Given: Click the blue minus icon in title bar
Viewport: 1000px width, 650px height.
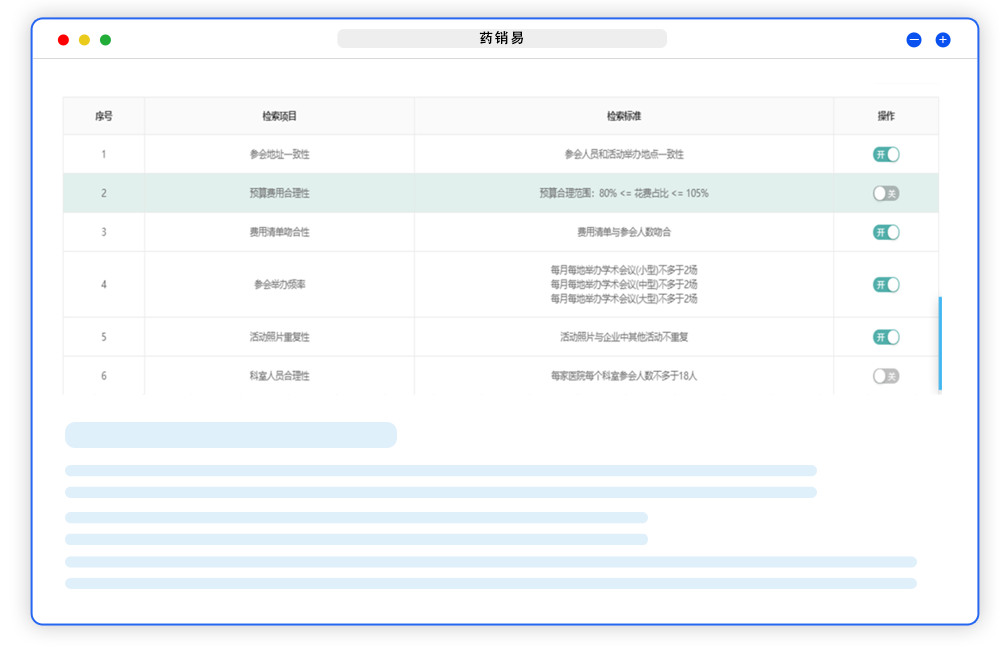Looking at the screenshot, I should 913,40.
